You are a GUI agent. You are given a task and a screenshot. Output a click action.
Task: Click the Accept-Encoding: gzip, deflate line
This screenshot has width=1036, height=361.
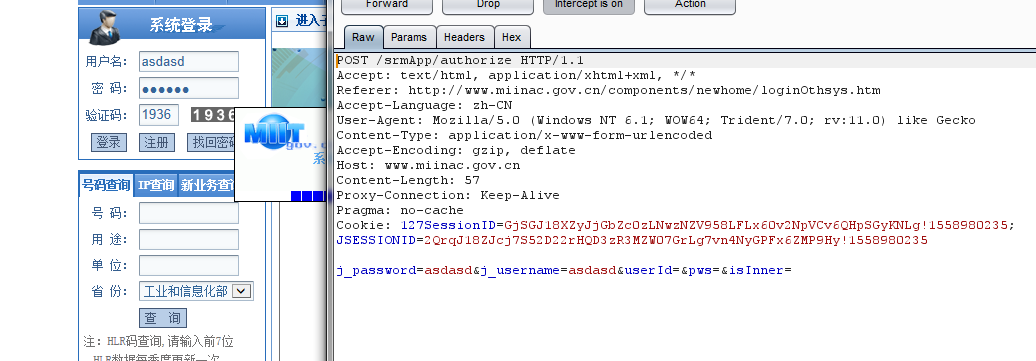tap(456, 150)
